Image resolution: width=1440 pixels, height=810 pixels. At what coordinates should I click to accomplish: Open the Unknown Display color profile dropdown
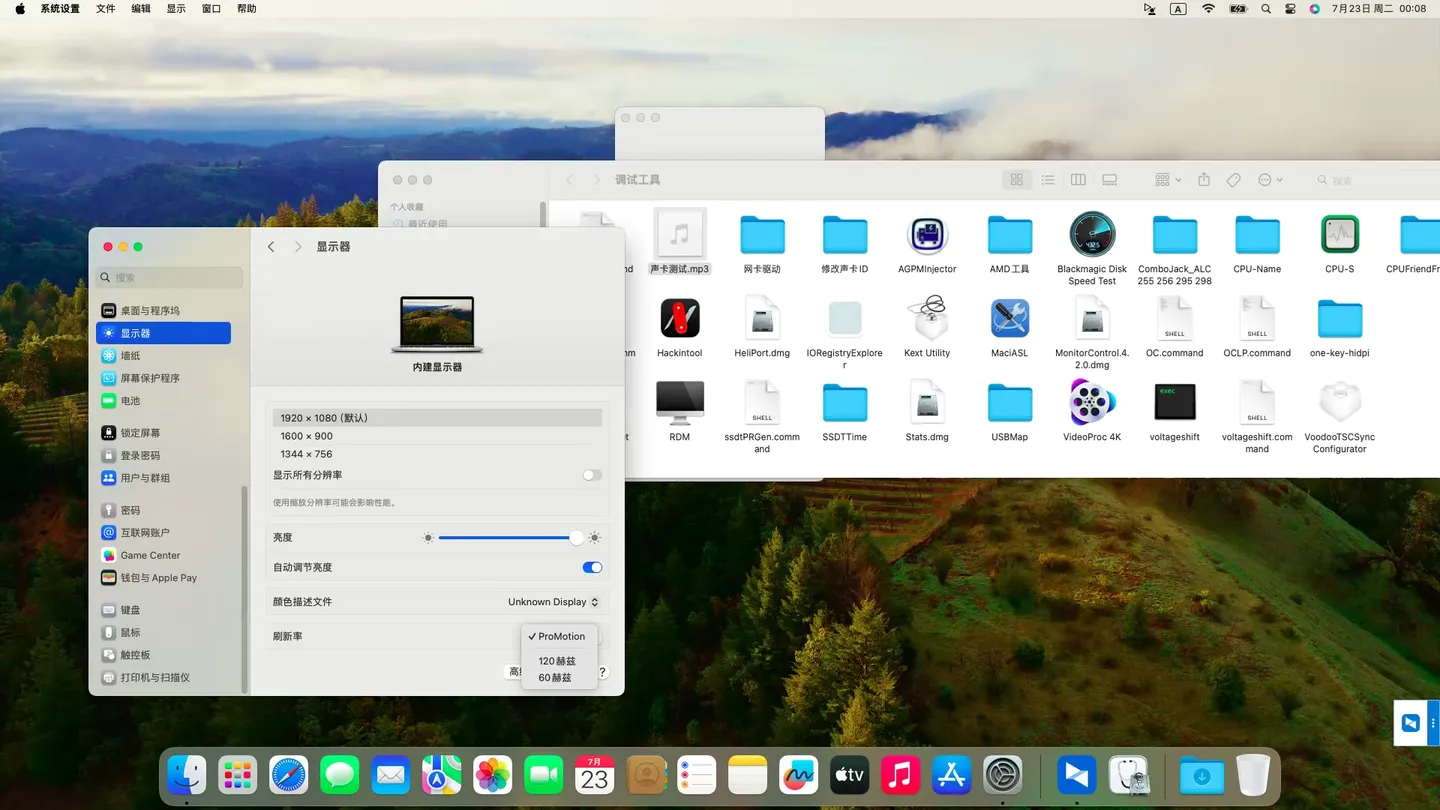pos(553,602)
